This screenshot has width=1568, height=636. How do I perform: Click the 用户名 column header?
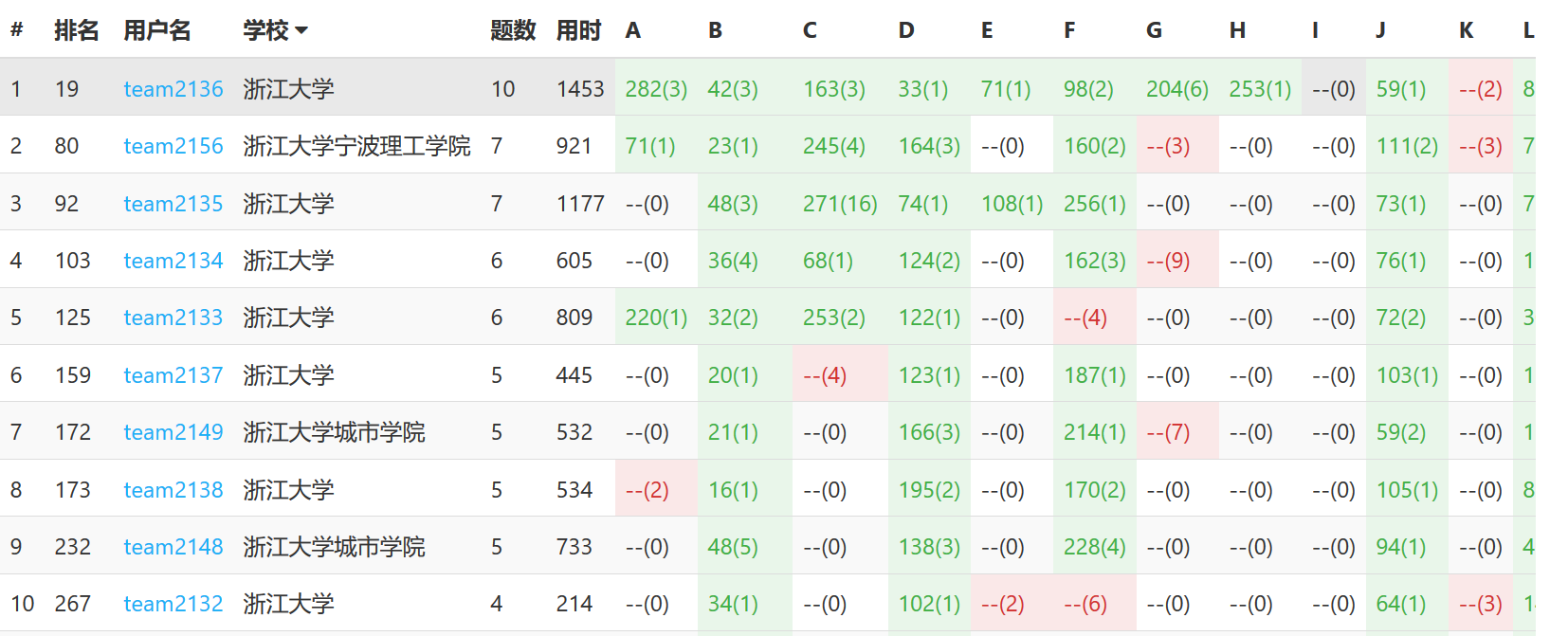click(157, 30)
